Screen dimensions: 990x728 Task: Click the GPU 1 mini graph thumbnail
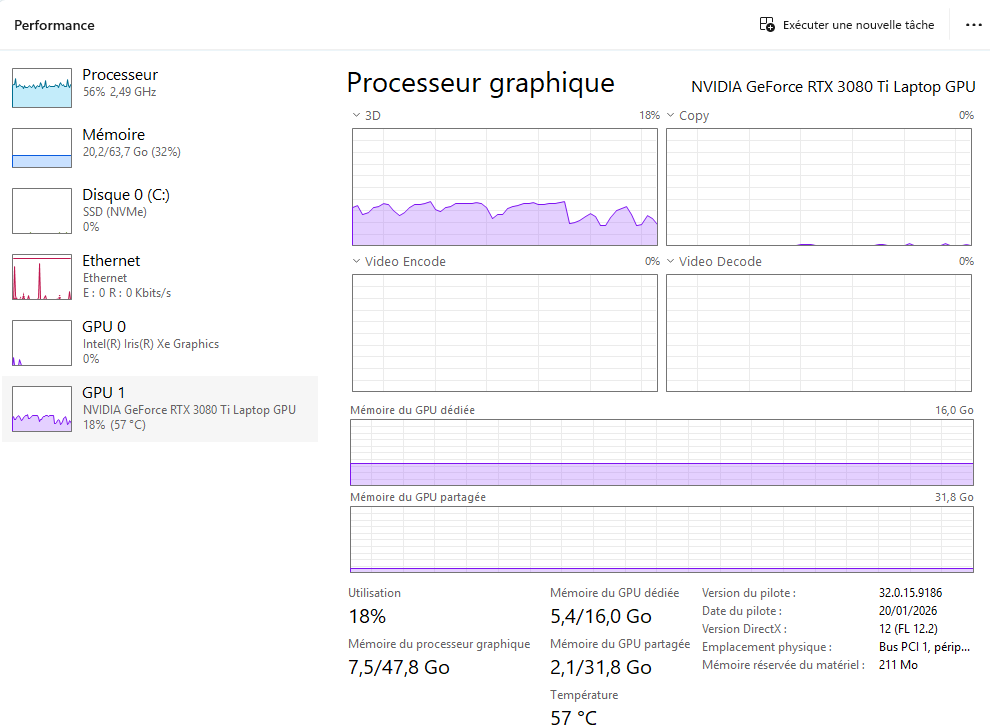(42, 409)
